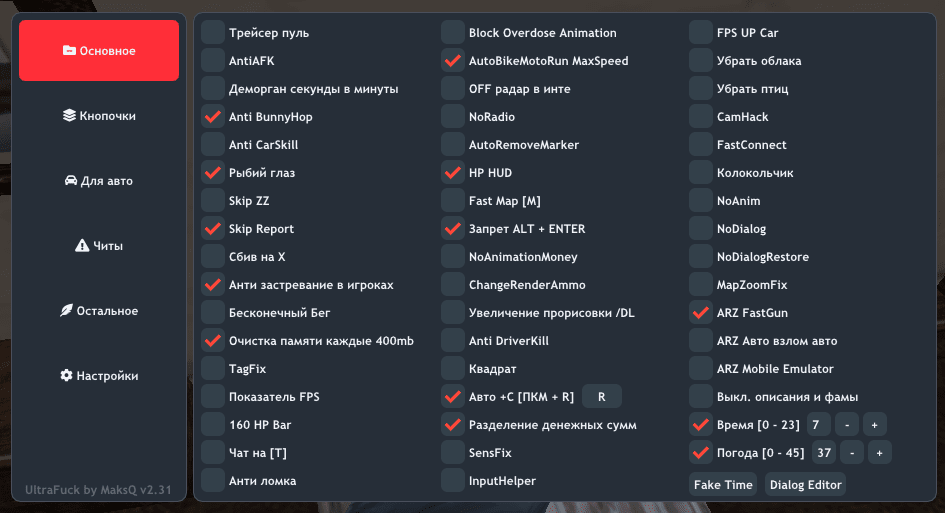Increase the Время value with plus
The width and height of the screenshot is (945, 513).
pyautogui.click(x=874, y=425)
